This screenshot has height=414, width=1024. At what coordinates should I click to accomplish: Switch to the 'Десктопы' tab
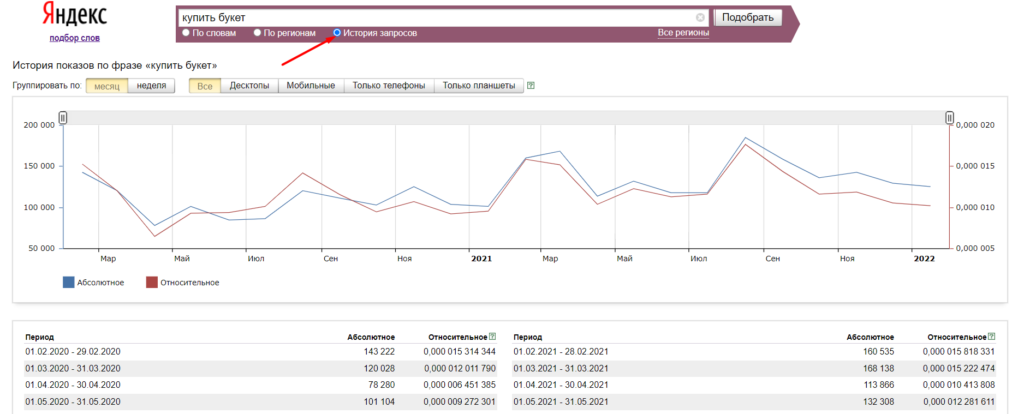click(x=249, y=86)
